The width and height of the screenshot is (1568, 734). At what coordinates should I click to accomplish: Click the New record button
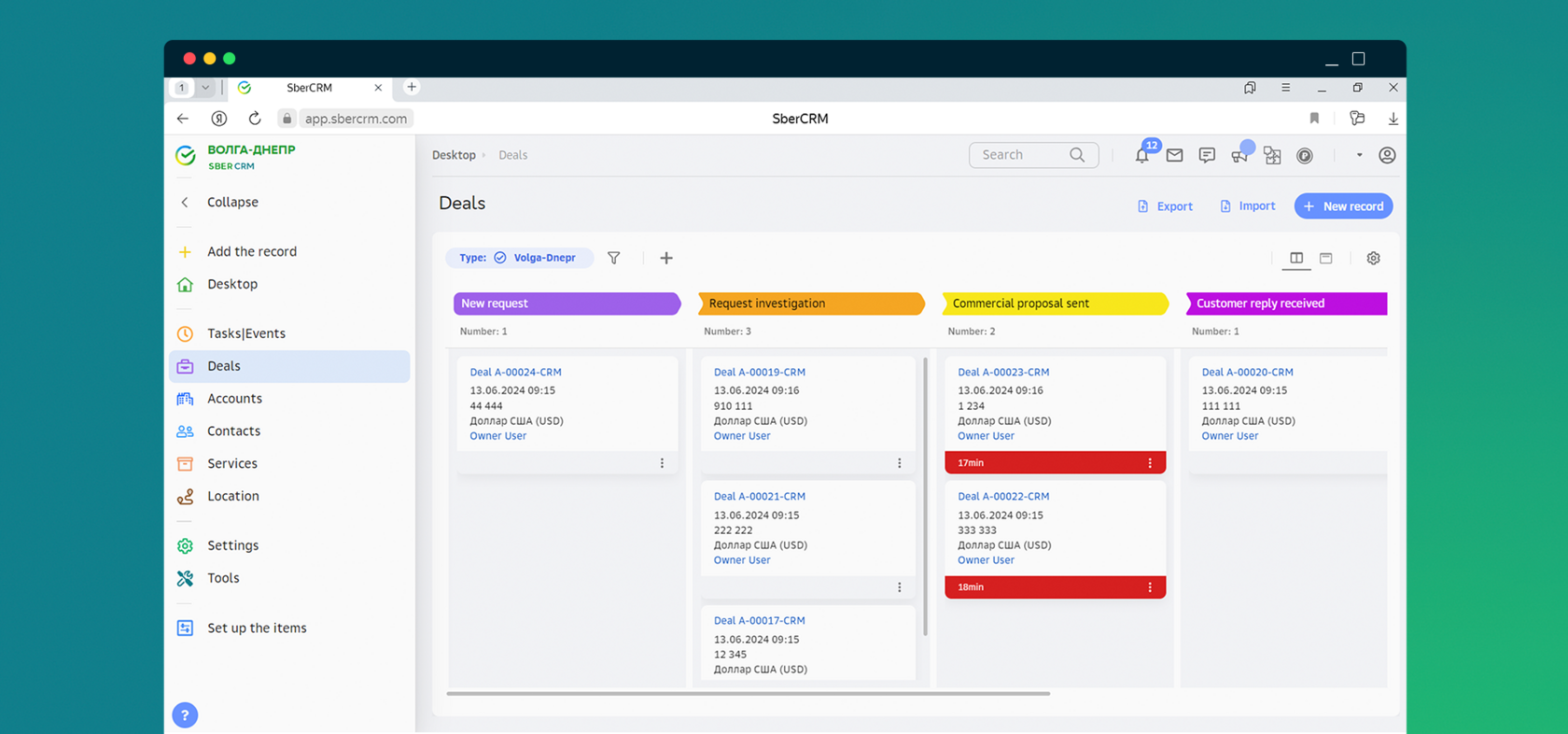pyautogui.click(x=1343, y=206)
